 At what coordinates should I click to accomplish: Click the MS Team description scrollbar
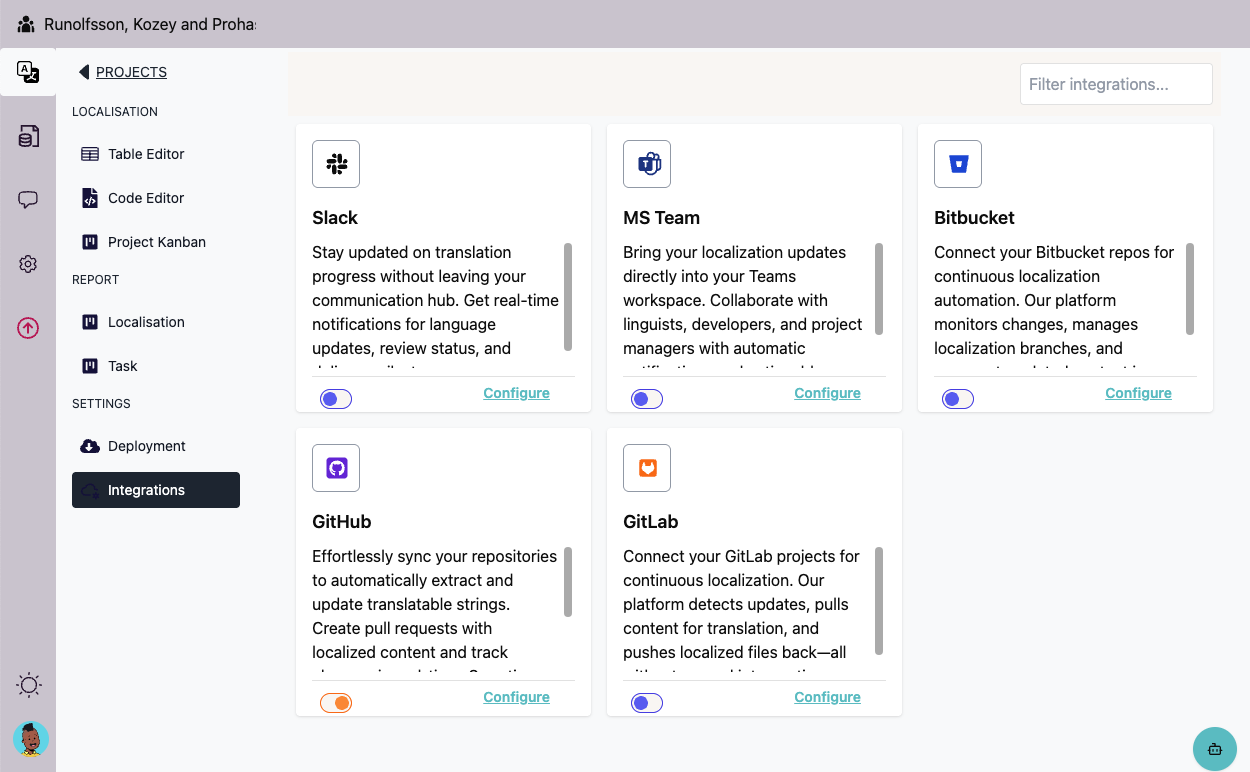pos(879,289)
